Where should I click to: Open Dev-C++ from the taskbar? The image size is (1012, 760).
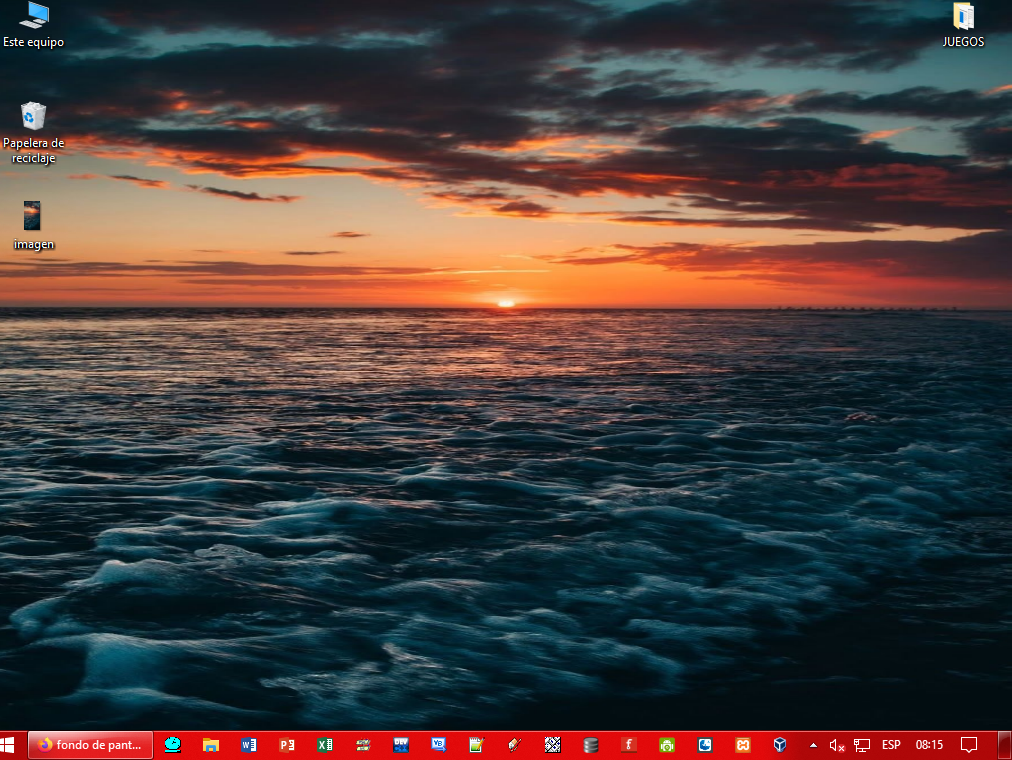pyautogui.click(x=401, y=745)
